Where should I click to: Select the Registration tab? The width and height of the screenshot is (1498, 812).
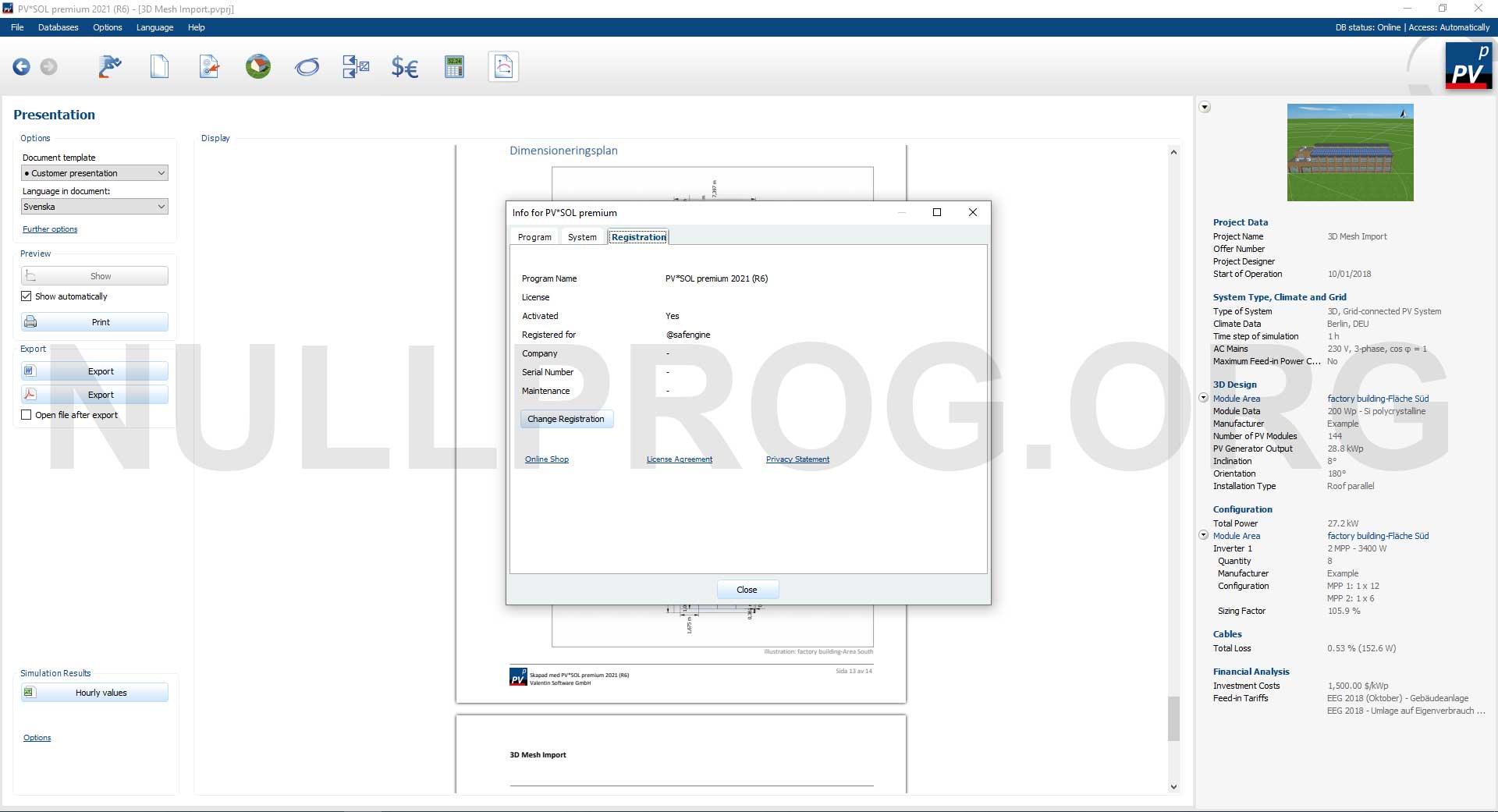(638, 237)
